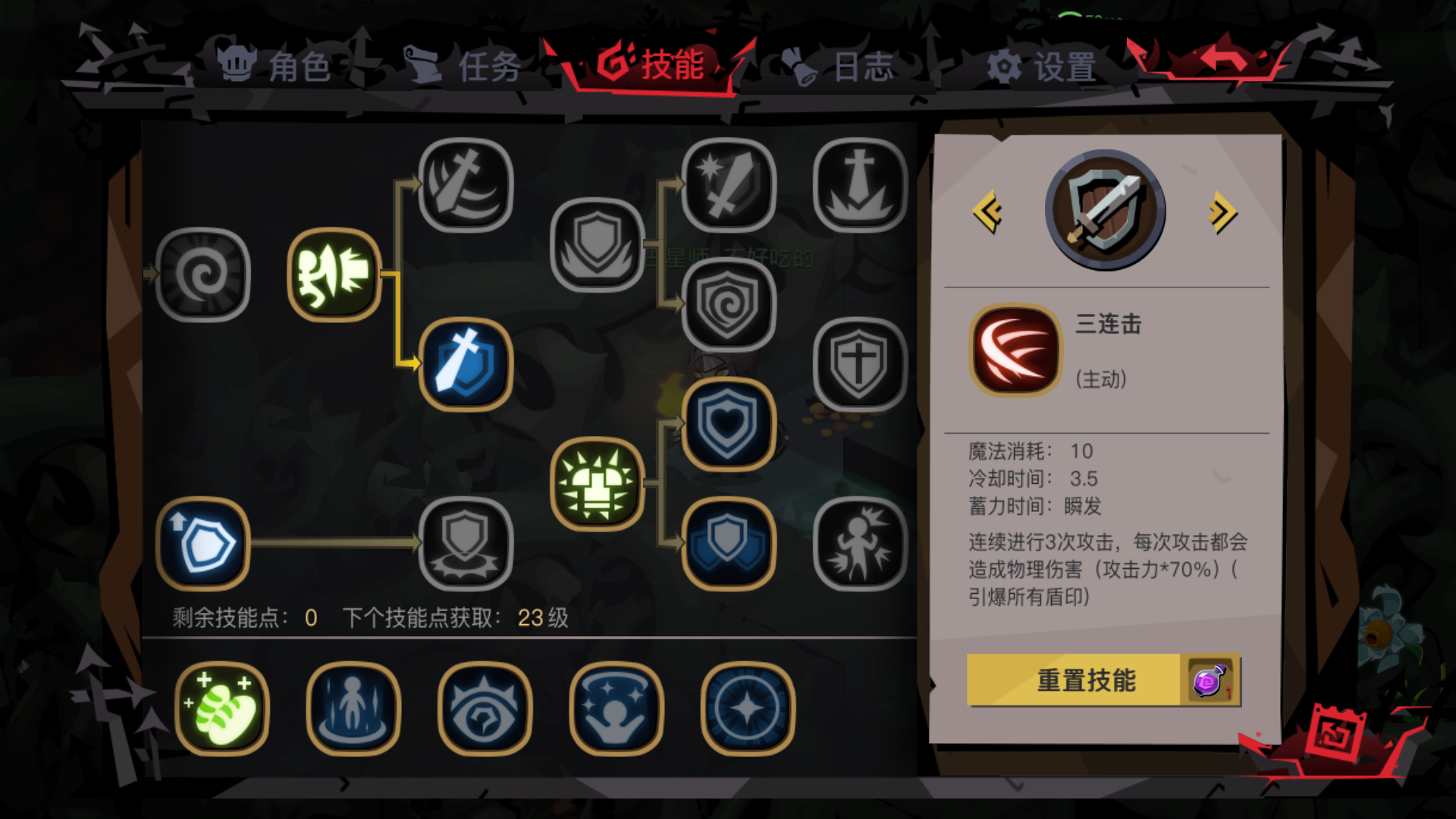Show next skill category with right arrow
The height and width of the screenshot is (819, 1456).
pyautogui.click(x=1222, y=212)
